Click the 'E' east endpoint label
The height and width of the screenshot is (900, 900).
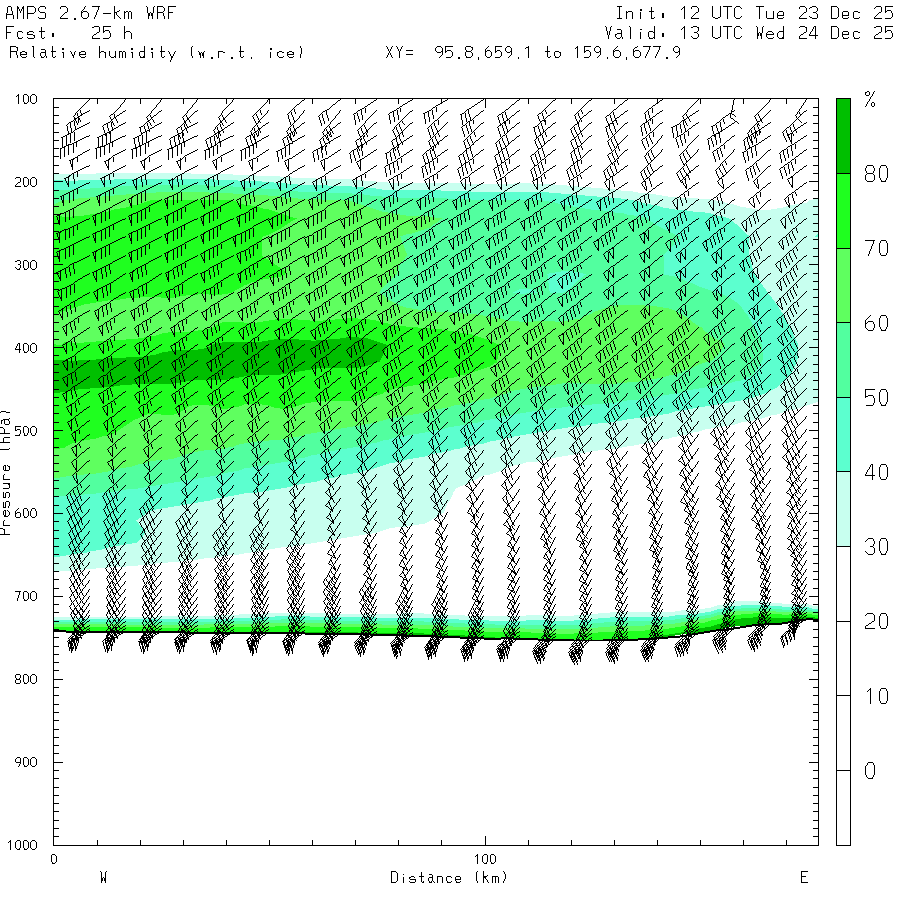point(804,878)
